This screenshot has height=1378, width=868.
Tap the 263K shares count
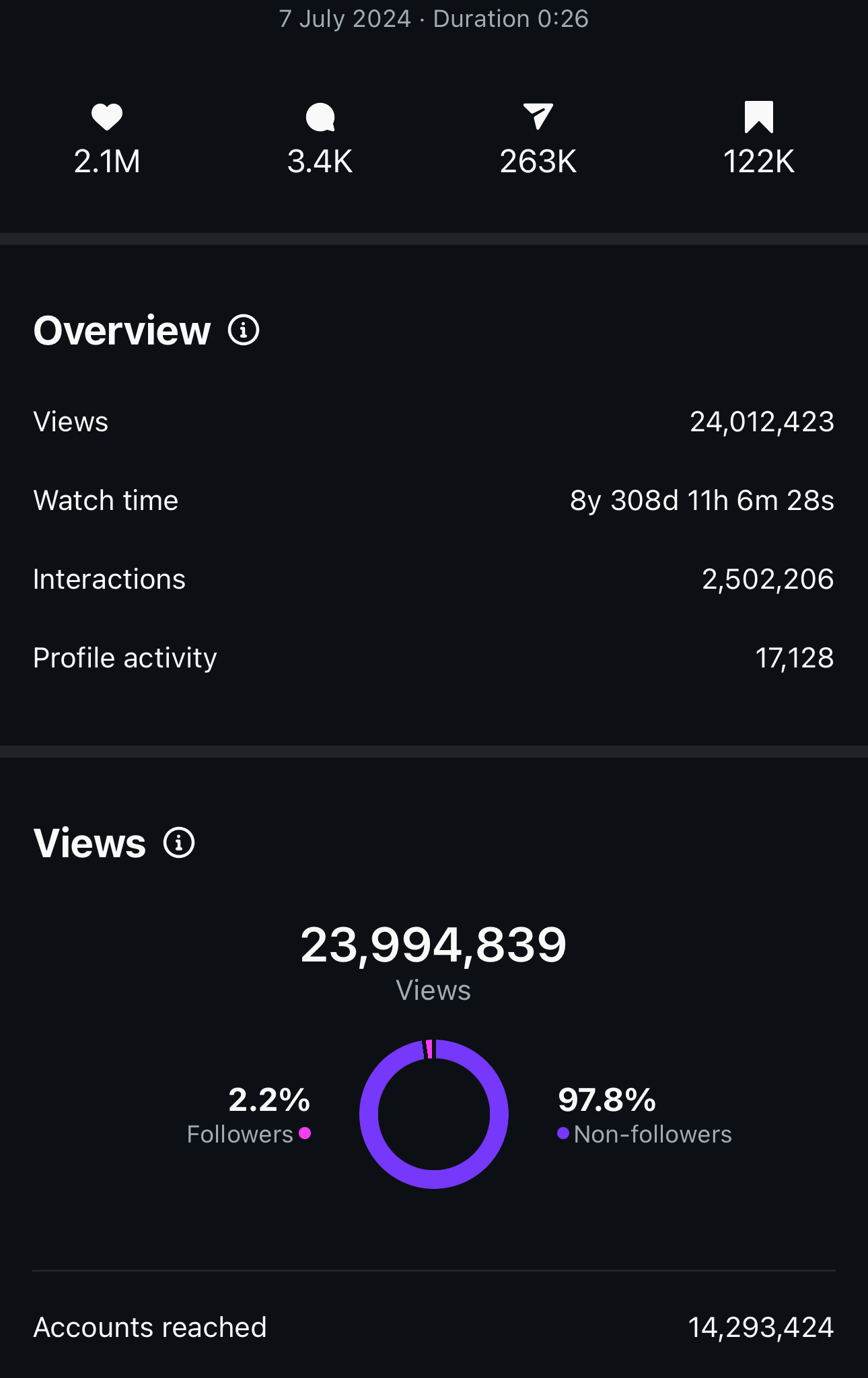[538, 161]
